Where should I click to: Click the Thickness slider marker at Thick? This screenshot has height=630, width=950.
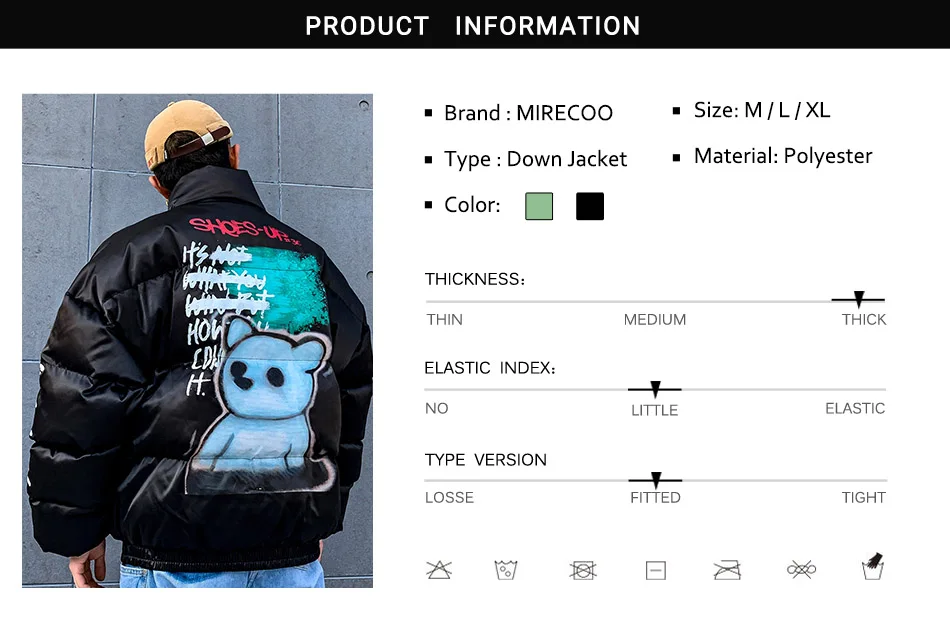(x=859, y=299)
